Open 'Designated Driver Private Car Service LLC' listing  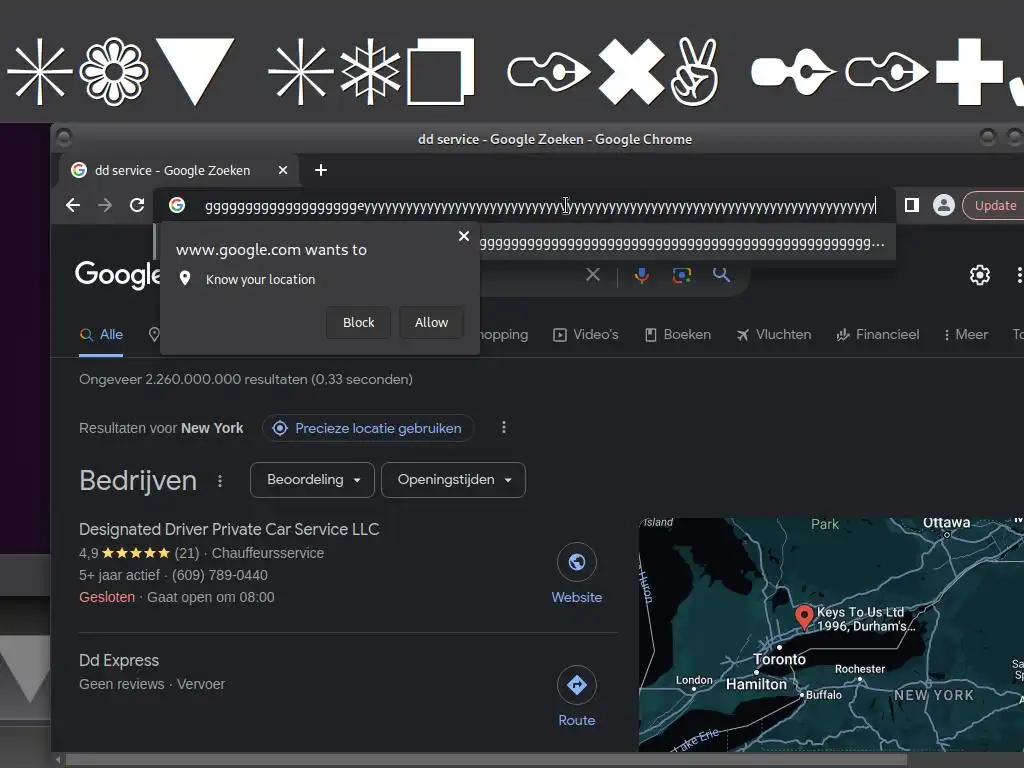coord(229,529)
